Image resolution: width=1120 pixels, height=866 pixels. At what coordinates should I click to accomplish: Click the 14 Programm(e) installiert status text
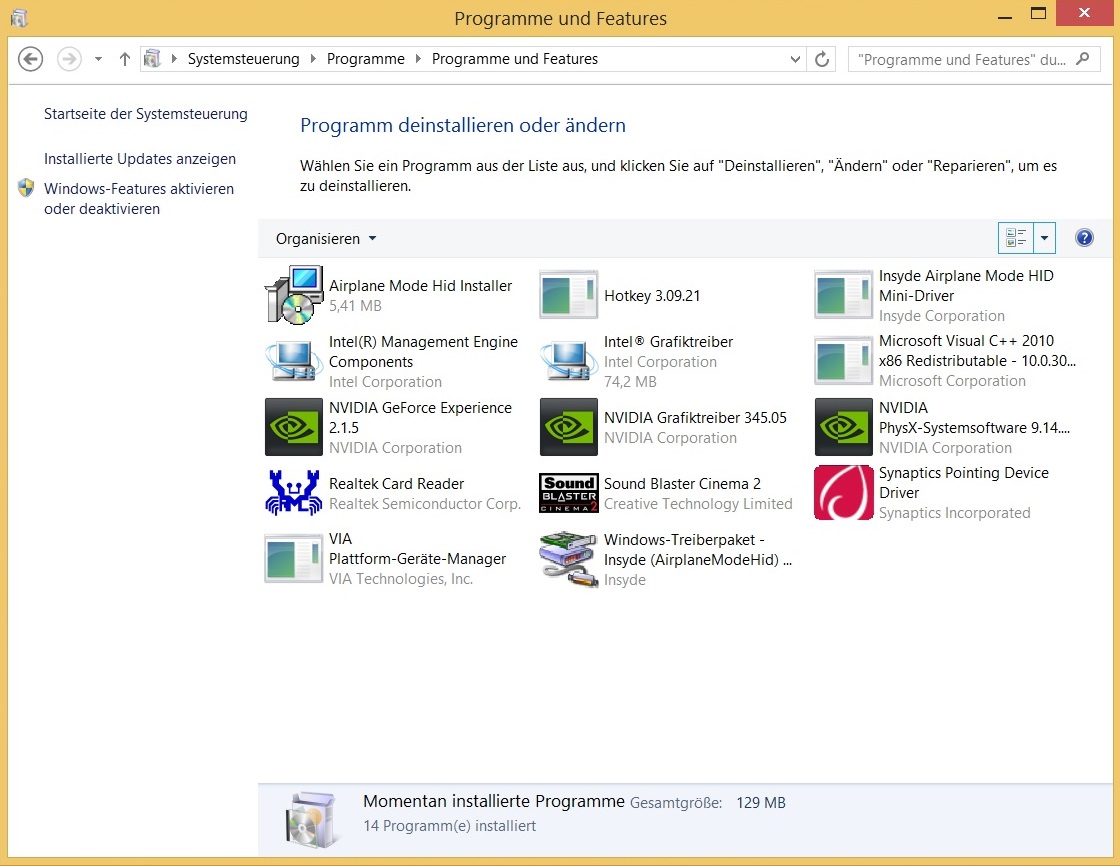[449, 825]
